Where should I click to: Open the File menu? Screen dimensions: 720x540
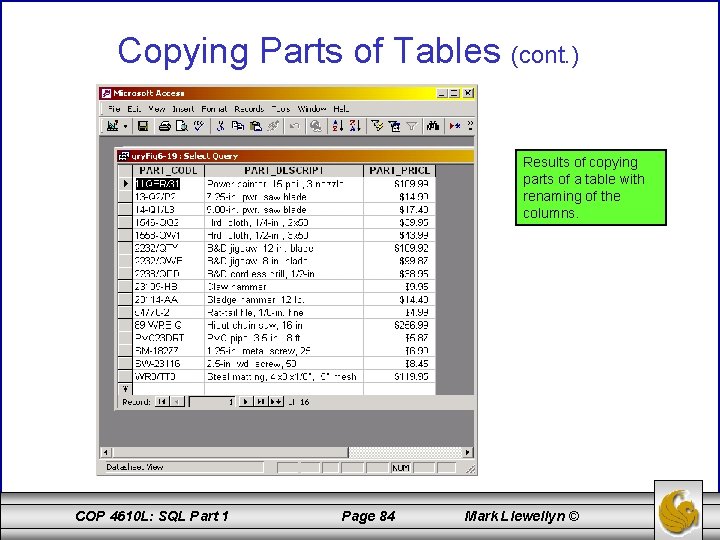coord(114,109)
